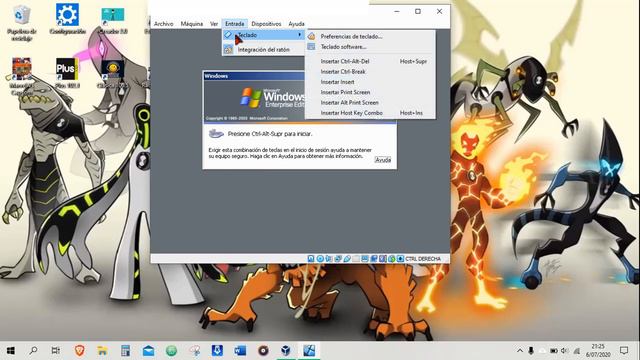
Task: Click the Teclado software keyboard icon
Action: point(311,47)
